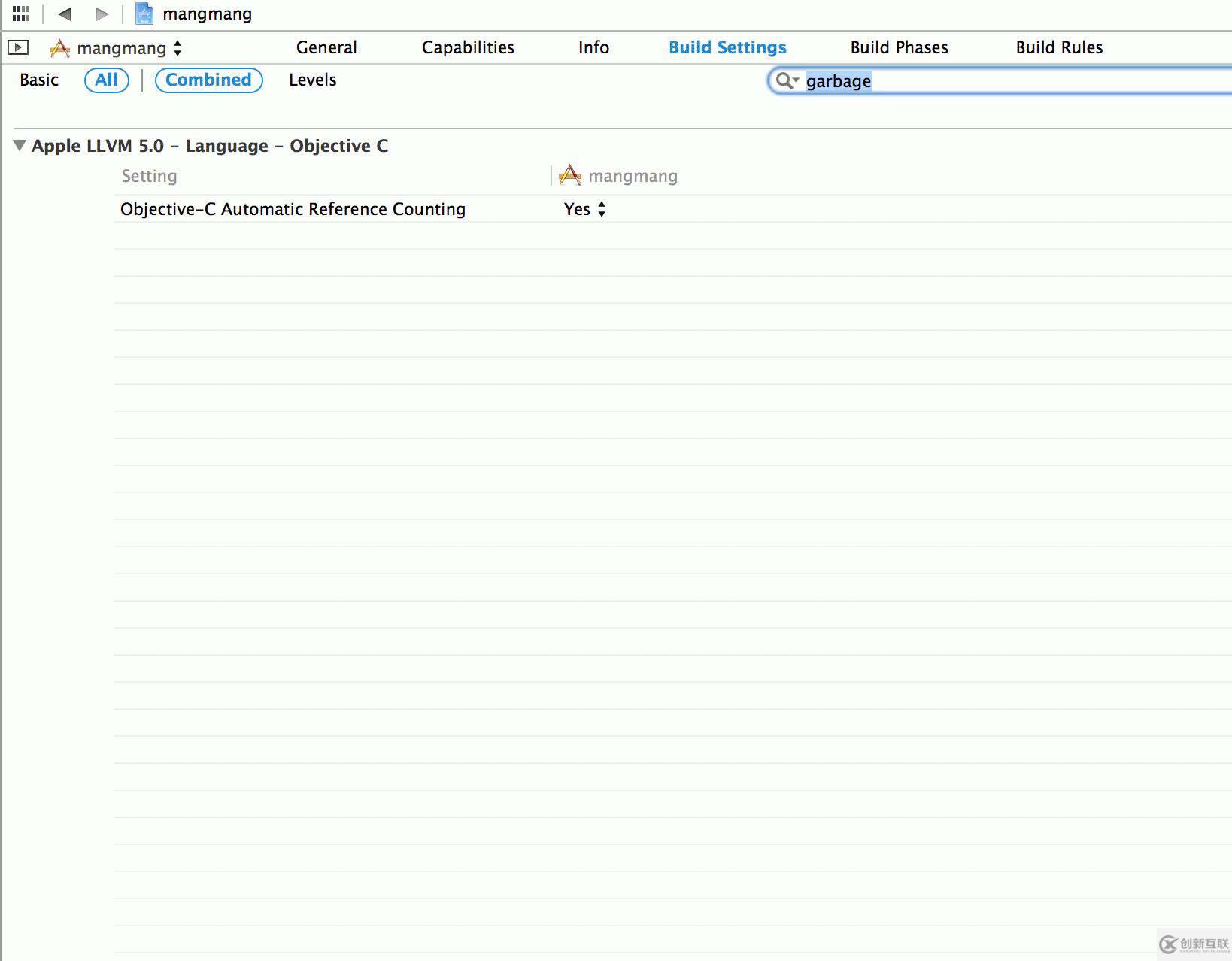Open the search options magnifier menu

787,80
